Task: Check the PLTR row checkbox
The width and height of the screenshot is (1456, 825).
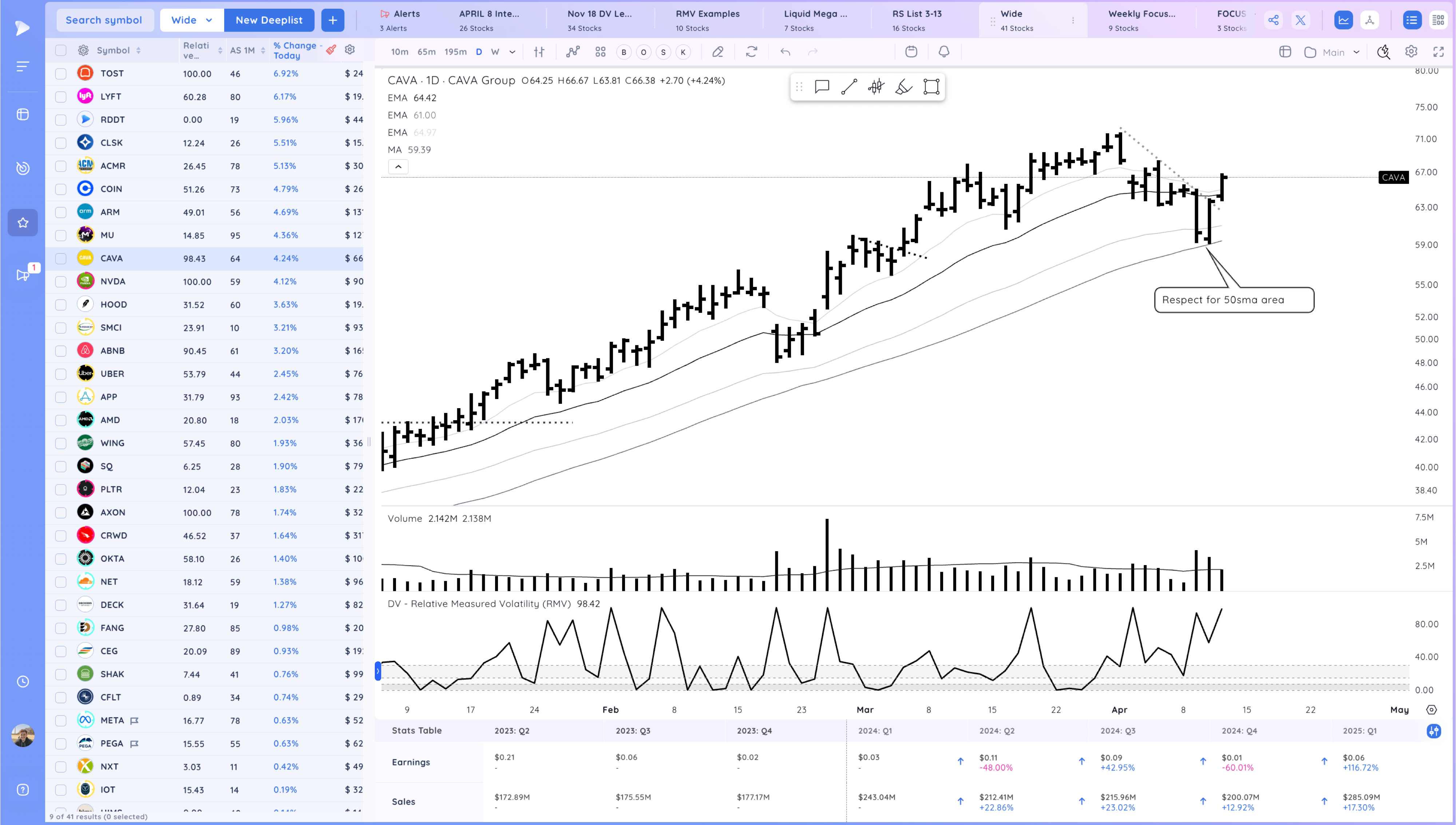Action: (x=60, y=490)
